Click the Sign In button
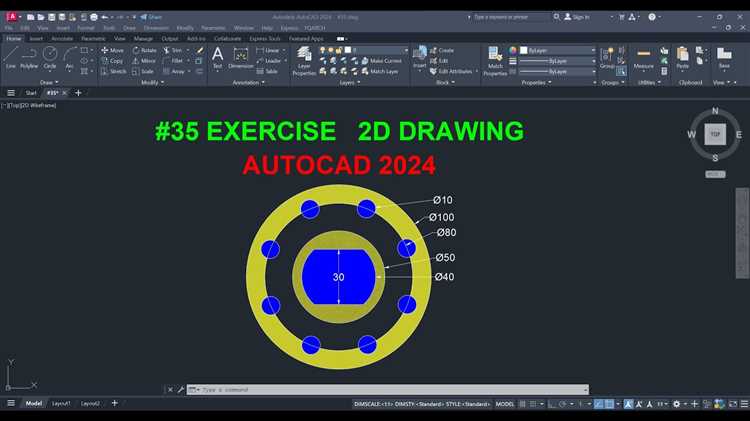Image resolution: width=750 pixels, height=421 pixels. pyautogui.click(x=577, y=17)
